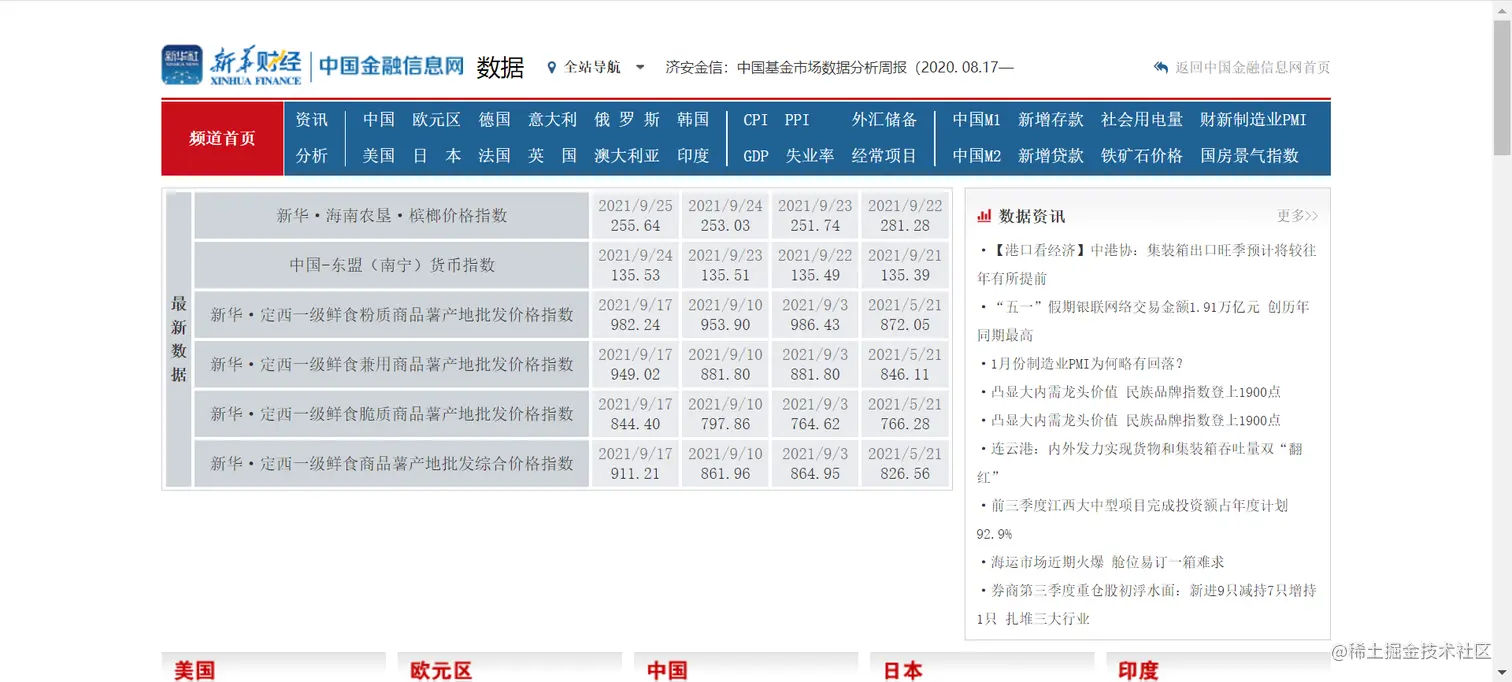
Task: Switch to the 美国 section tab below
Action: [x=196, y=671]
